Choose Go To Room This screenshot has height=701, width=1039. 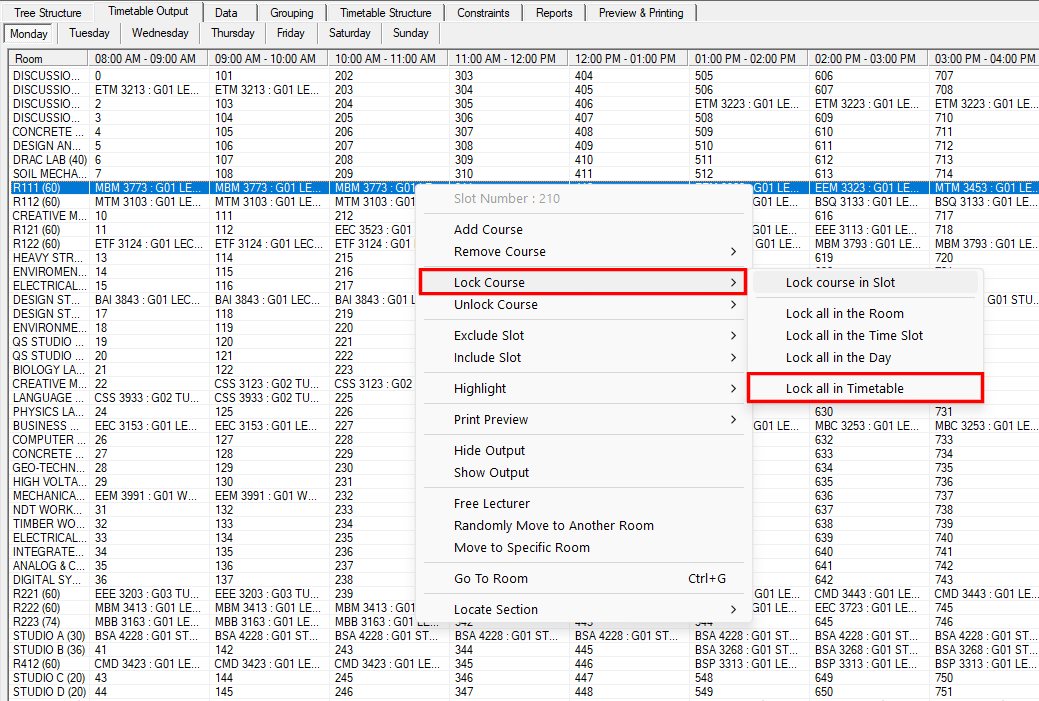coord(583,578)
